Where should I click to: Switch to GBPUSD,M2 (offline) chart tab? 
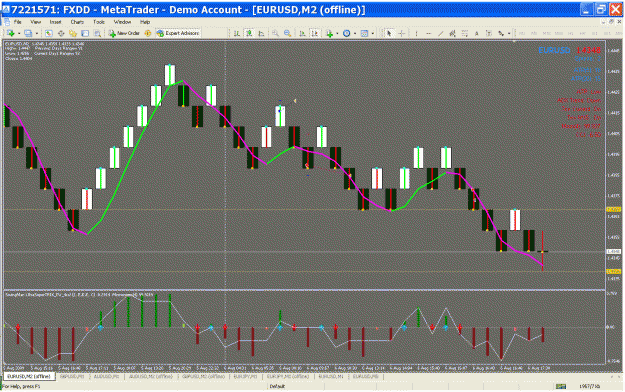[203, 376]
